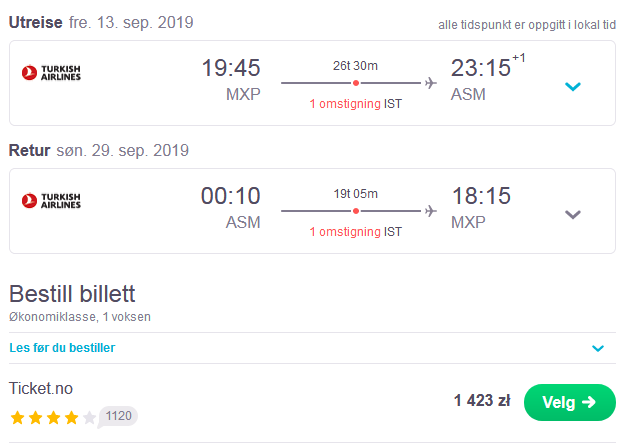Click "1 omstigning IST" on return flight

point(356,232)
